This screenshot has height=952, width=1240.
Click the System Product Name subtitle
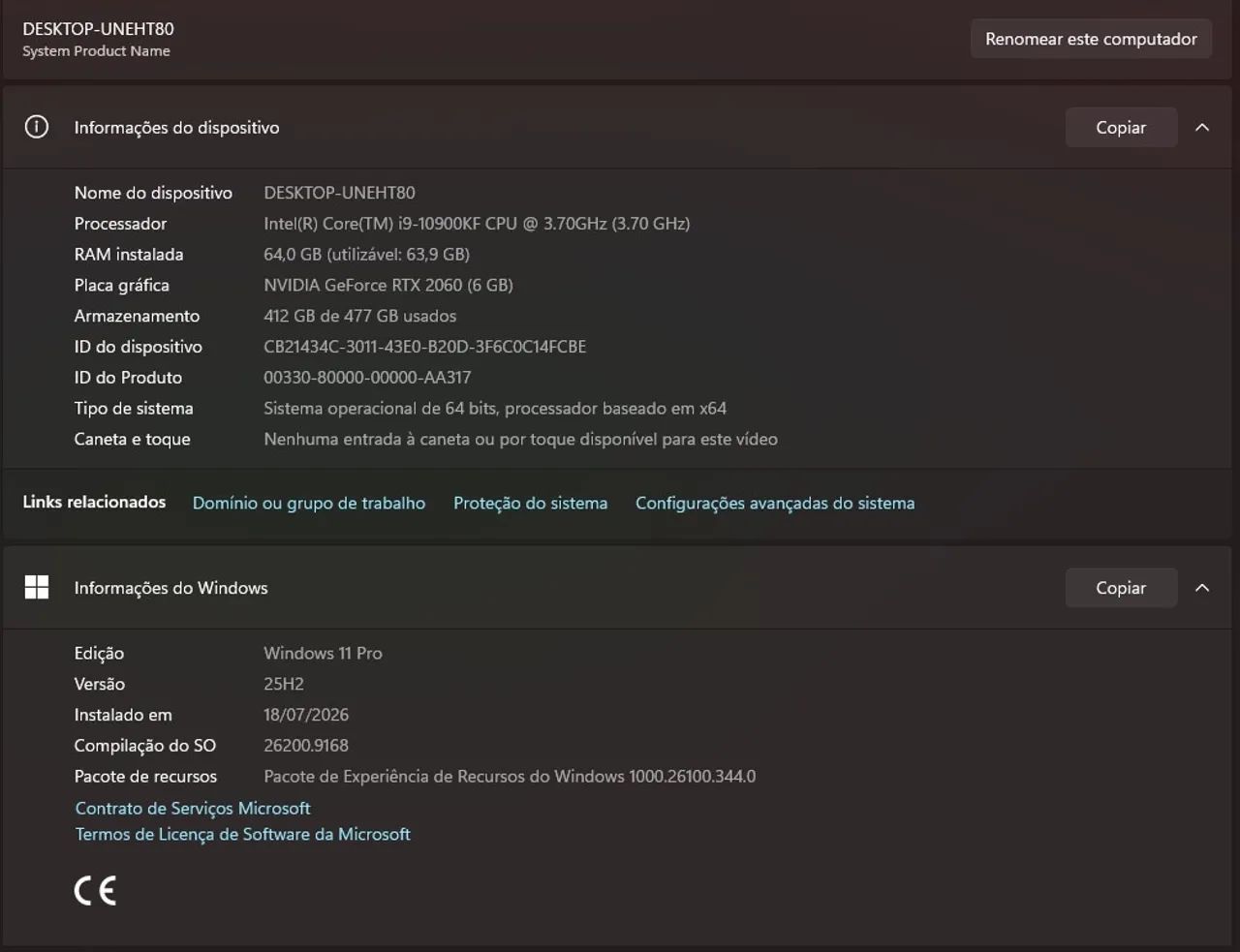click(x=96, y=51)
